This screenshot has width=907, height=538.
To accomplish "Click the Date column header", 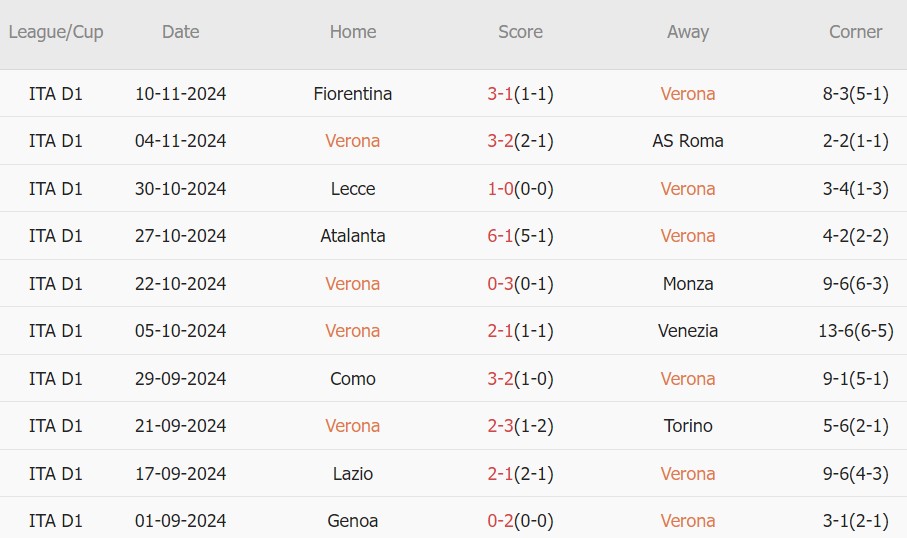I will pyautogui.click(x=180, y=32).
